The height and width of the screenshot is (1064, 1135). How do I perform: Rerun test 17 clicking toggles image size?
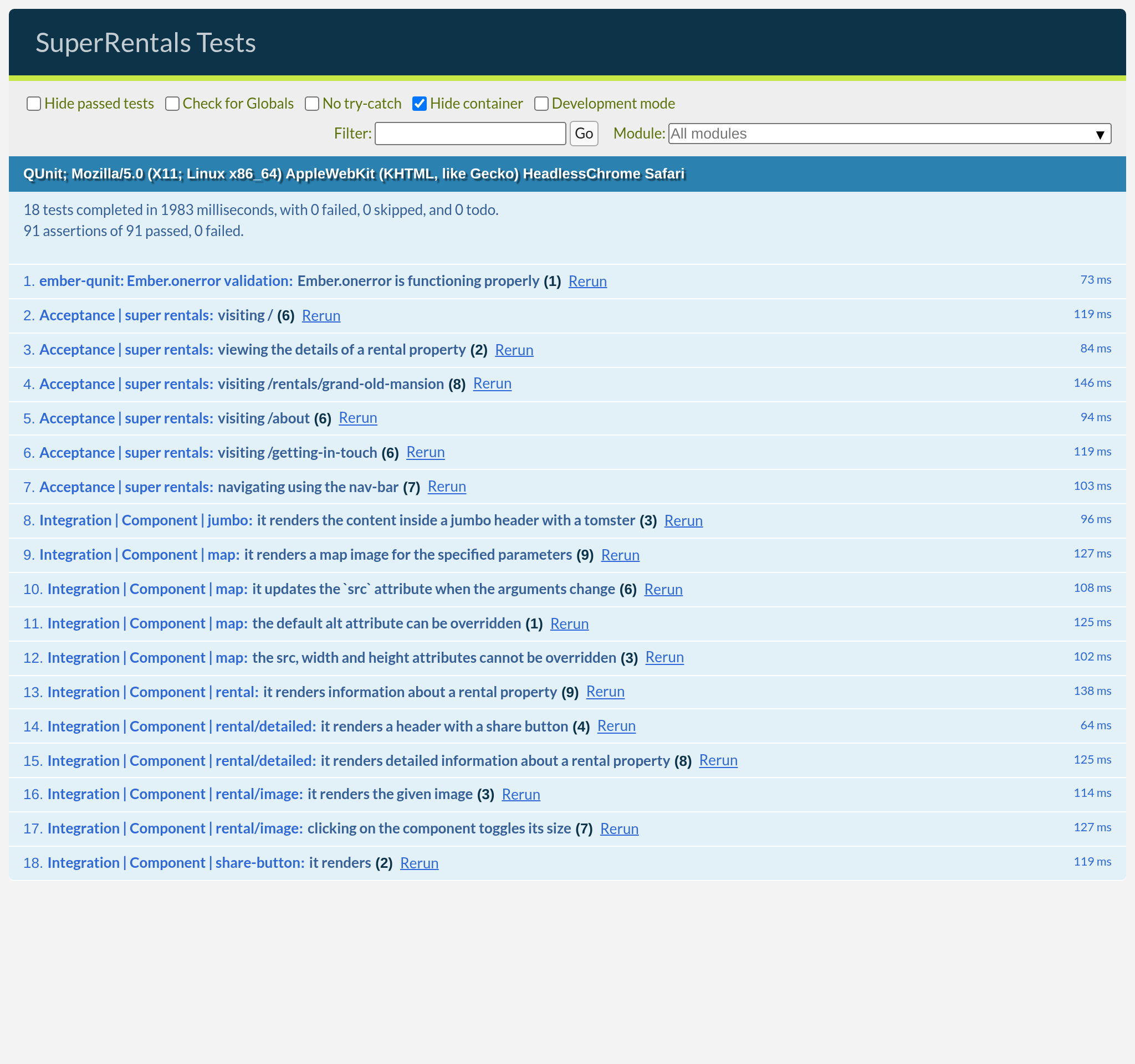coord(619,829)
